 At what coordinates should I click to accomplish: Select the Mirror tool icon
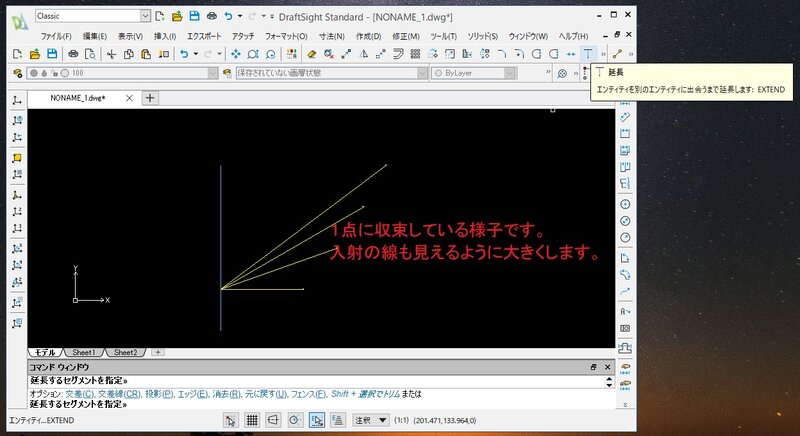(x=363, y=54)
